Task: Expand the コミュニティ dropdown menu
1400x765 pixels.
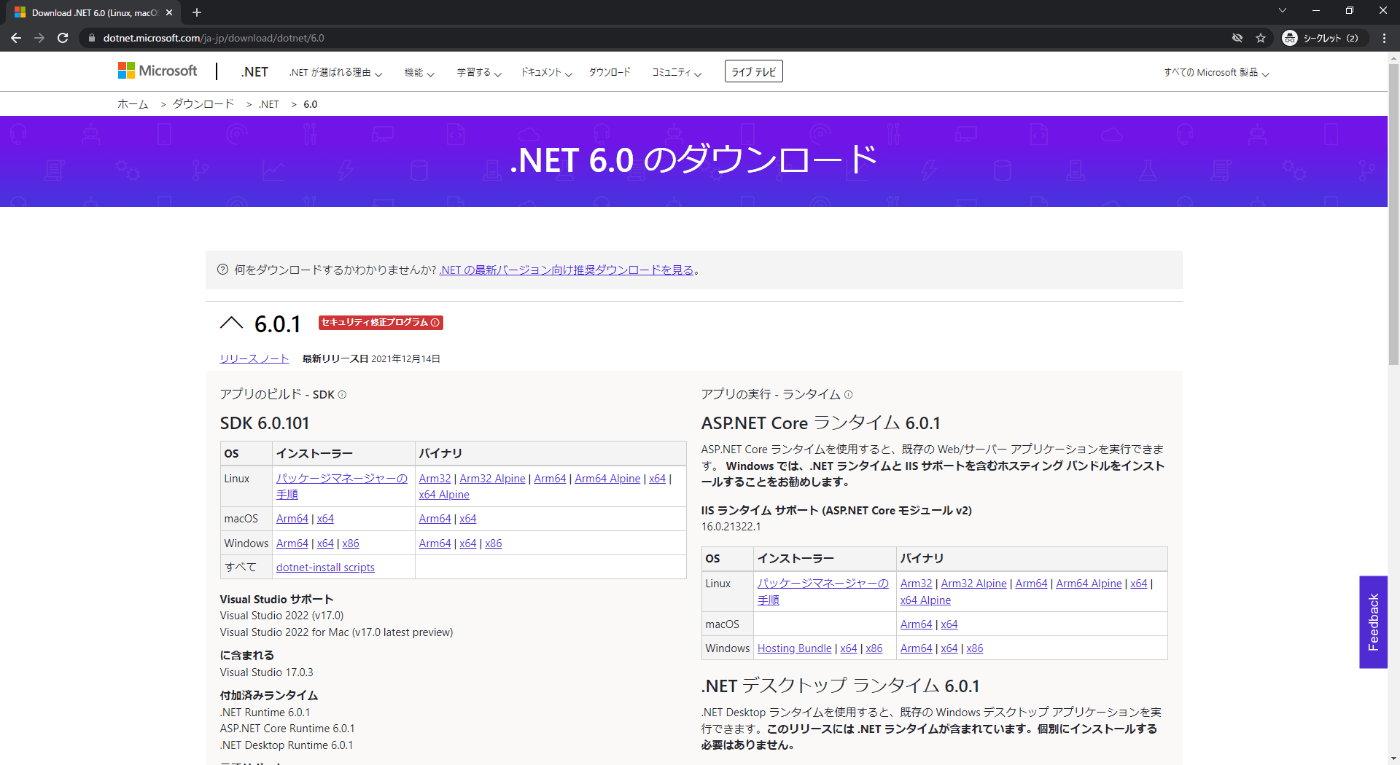Action: click(676, 73)
